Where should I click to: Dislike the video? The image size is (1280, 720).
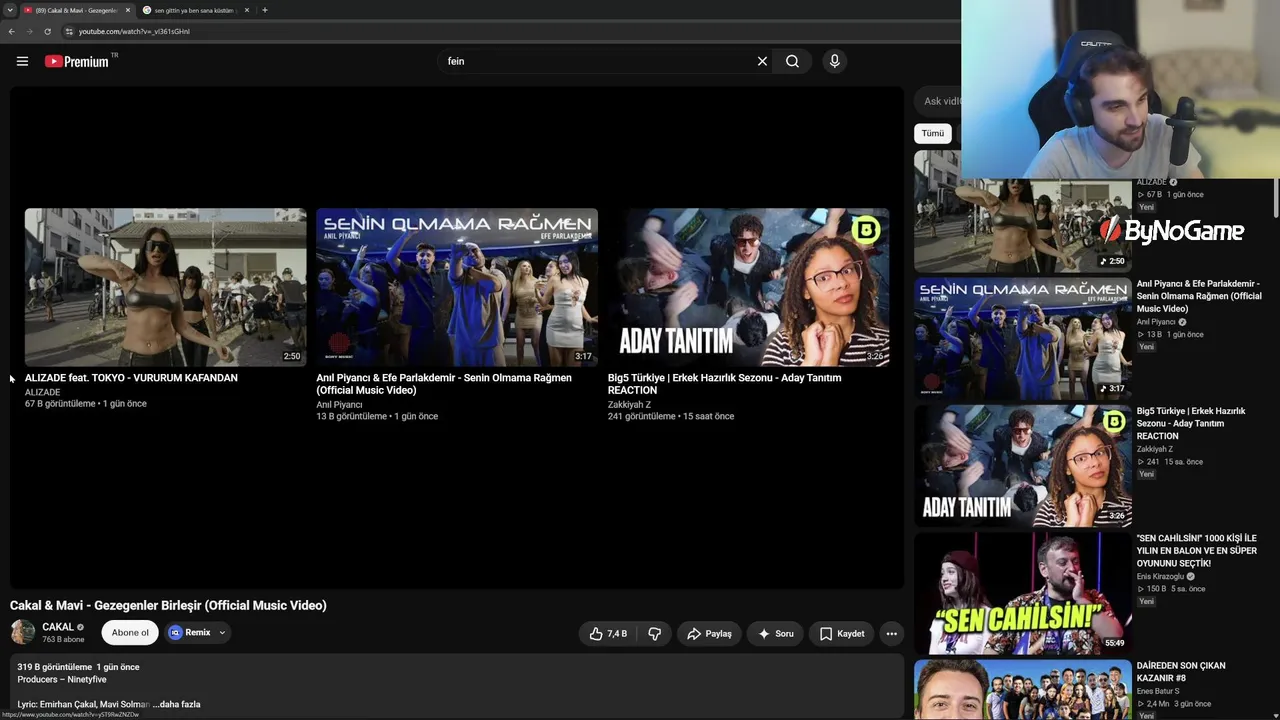click(x=655, y=633)
